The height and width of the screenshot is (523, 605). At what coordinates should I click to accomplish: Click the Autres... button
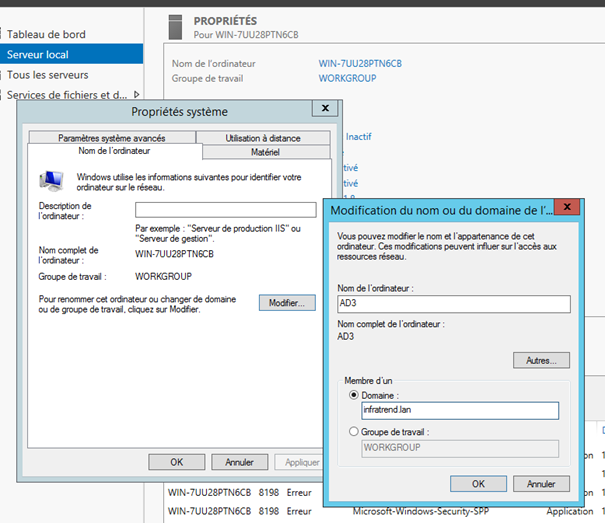[541, 360]
